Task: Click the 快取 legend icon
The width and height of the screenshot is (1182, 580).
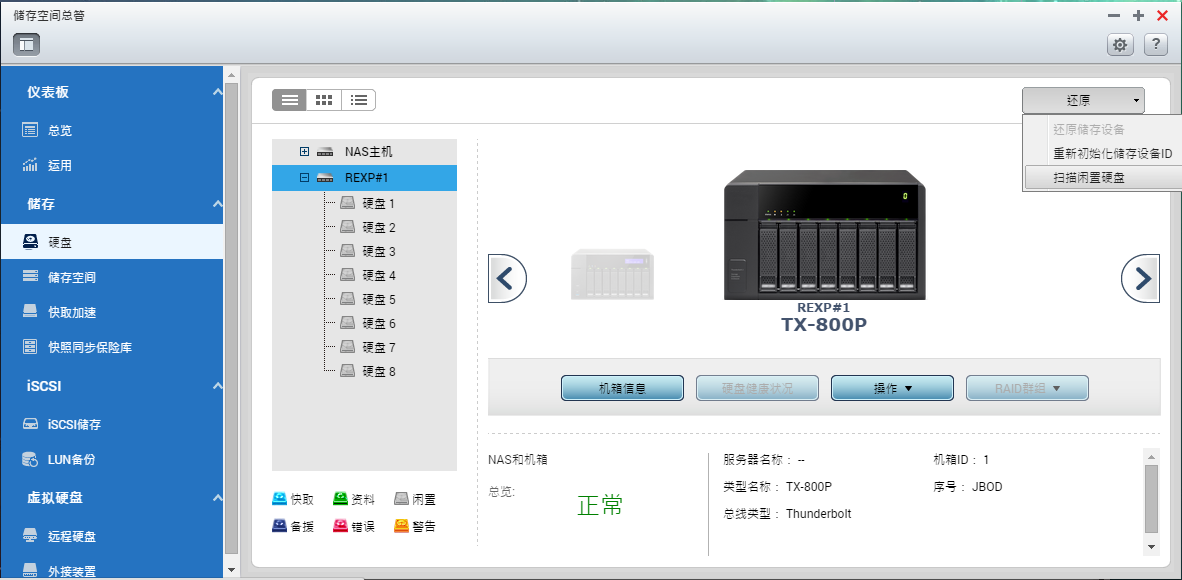Action: pos(280,499)
